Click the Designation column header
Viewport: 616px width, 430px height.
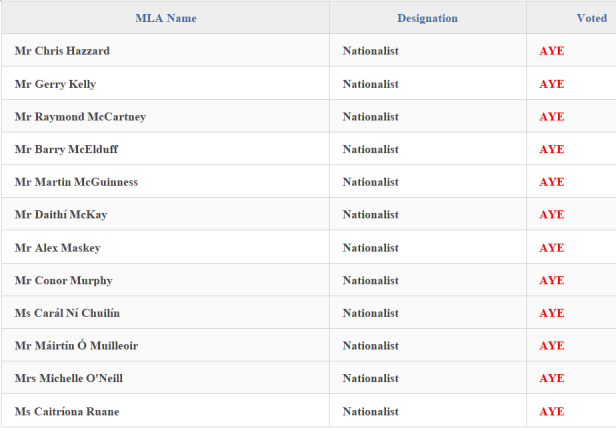coord(427,18)
